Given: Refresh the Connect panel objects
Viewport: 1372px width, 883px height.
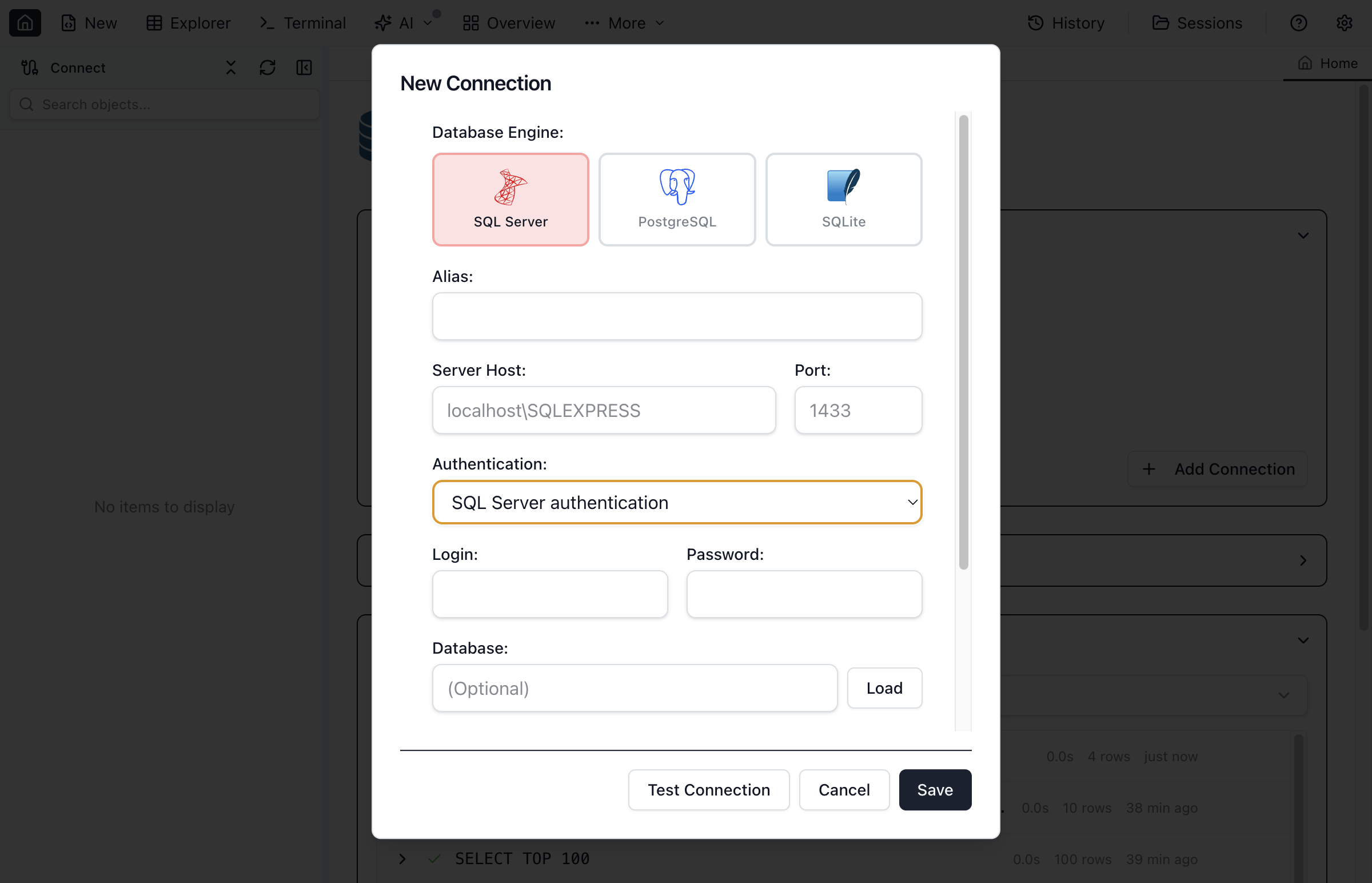Looking at the screenshot, I should [267, 67].
